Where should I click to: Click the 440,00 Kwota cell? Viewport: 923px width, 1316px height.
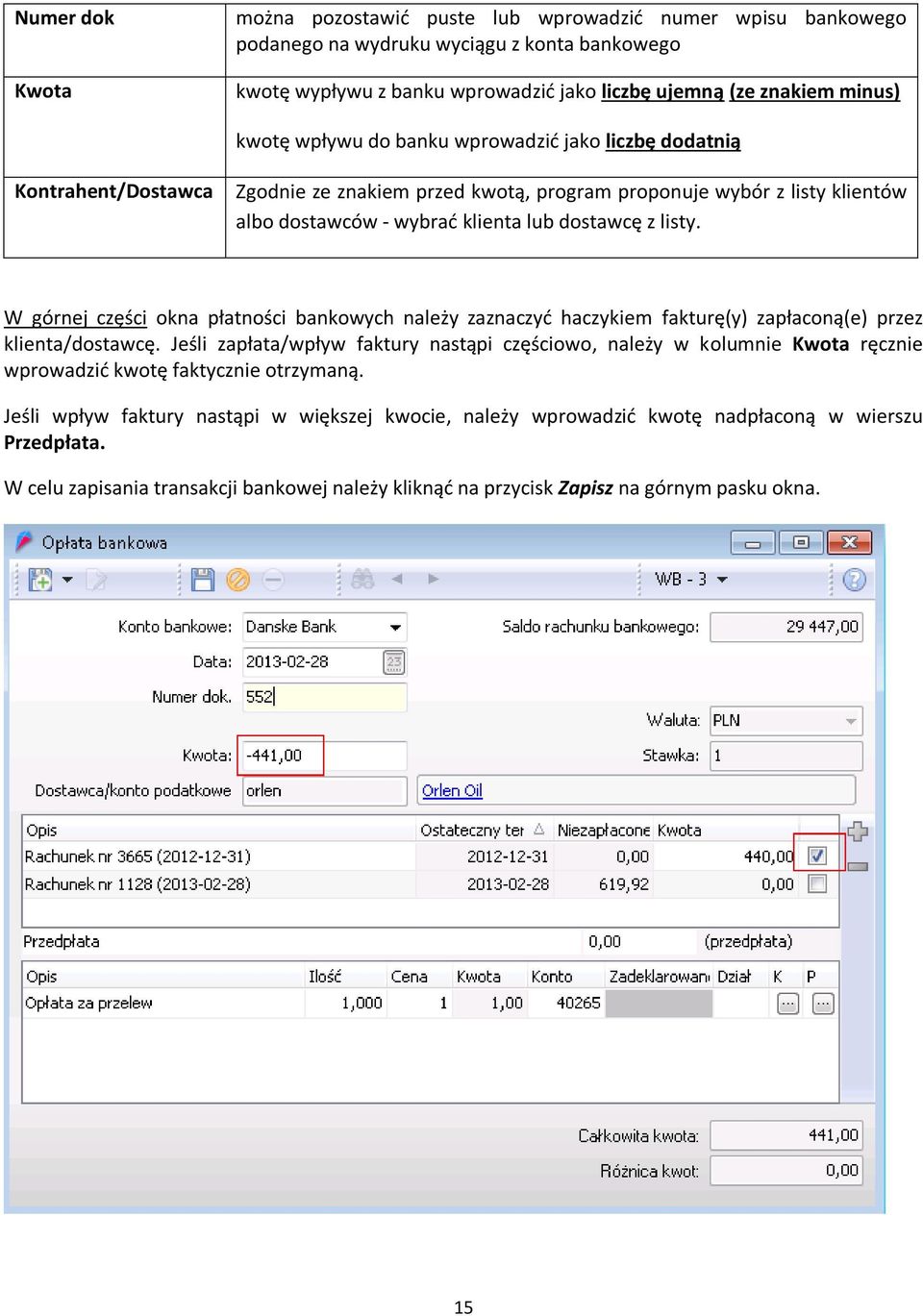click(x=727, y=857)
